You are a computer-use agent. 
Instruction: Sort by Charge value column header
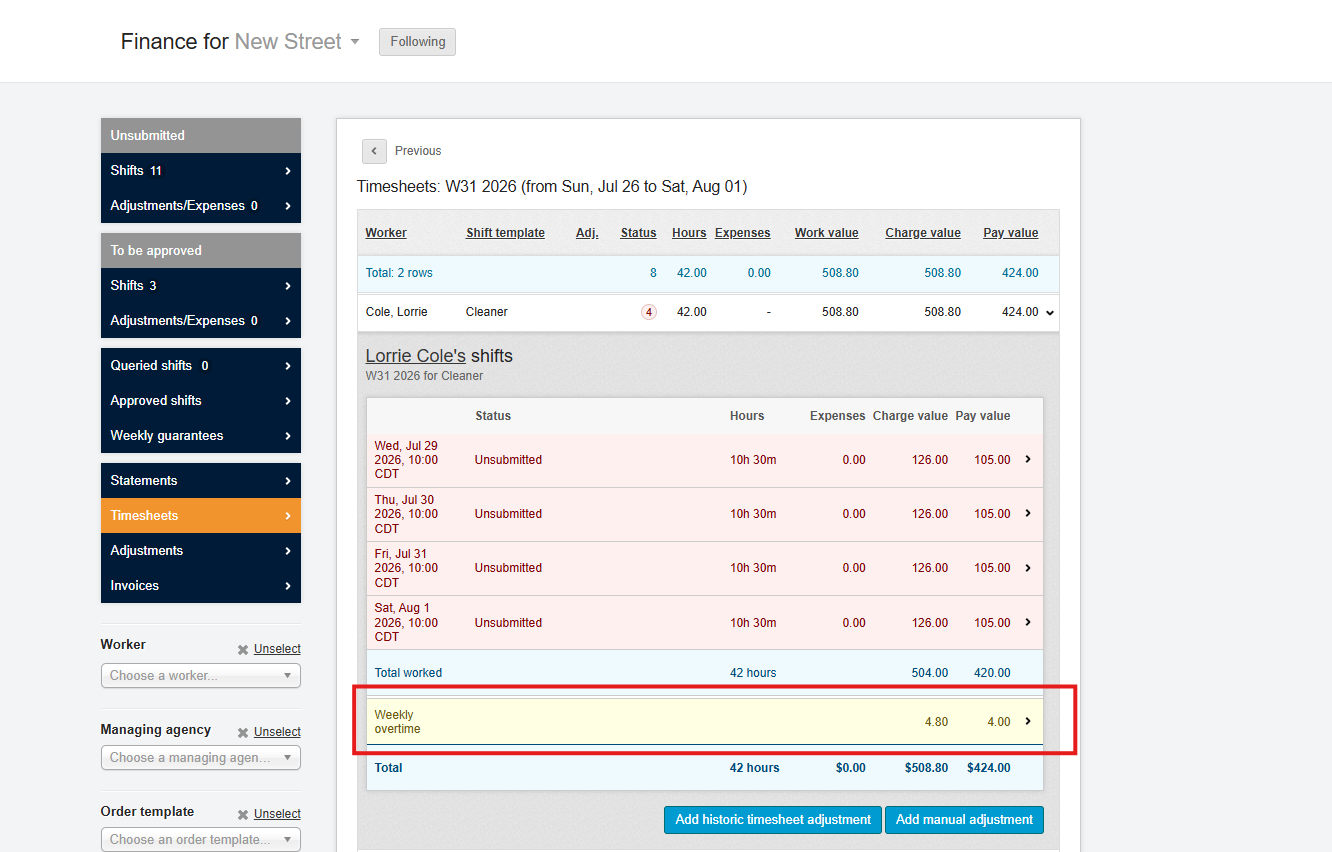pos(923,233)
